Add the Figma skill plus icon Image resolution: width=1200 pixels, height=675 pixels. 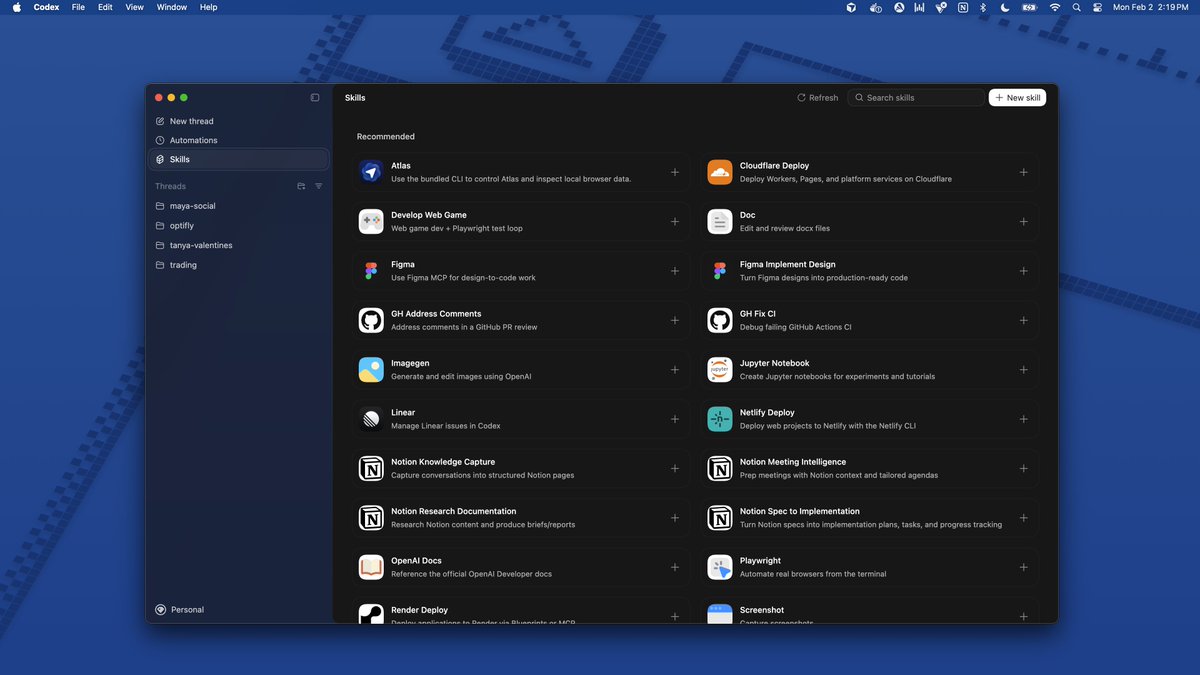[675, 271]
